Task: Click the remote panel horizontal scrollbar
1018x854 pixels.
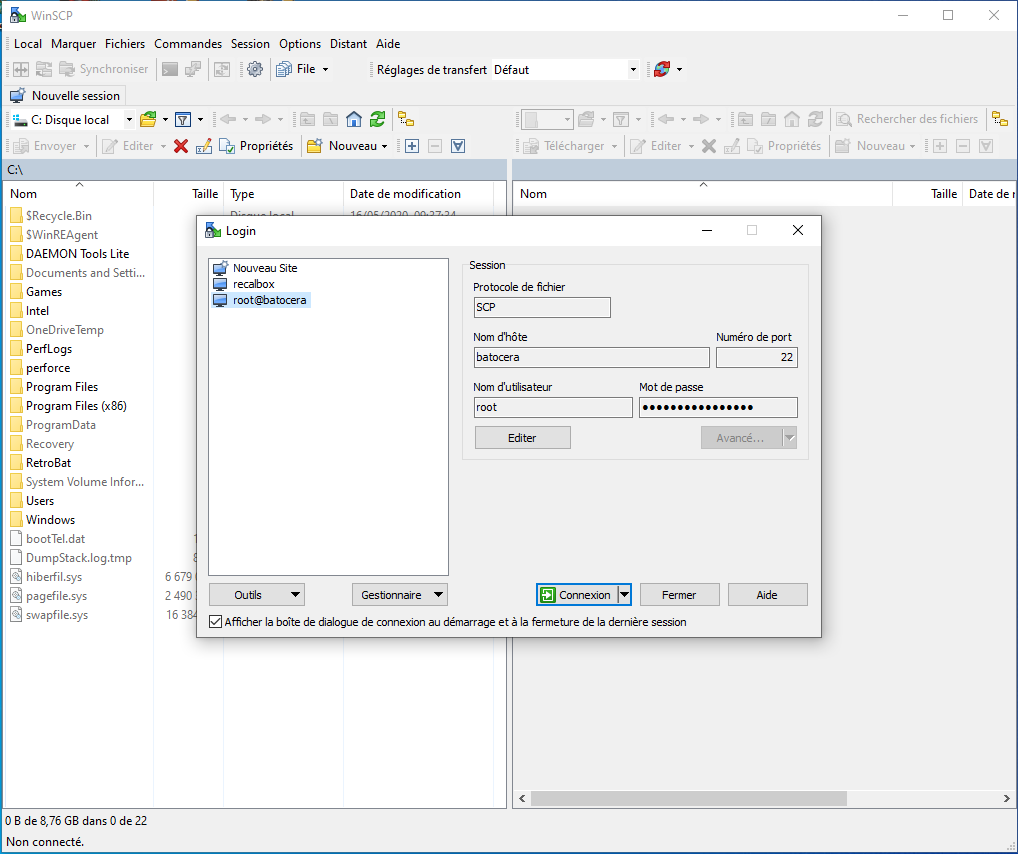Action: [690, 799]
